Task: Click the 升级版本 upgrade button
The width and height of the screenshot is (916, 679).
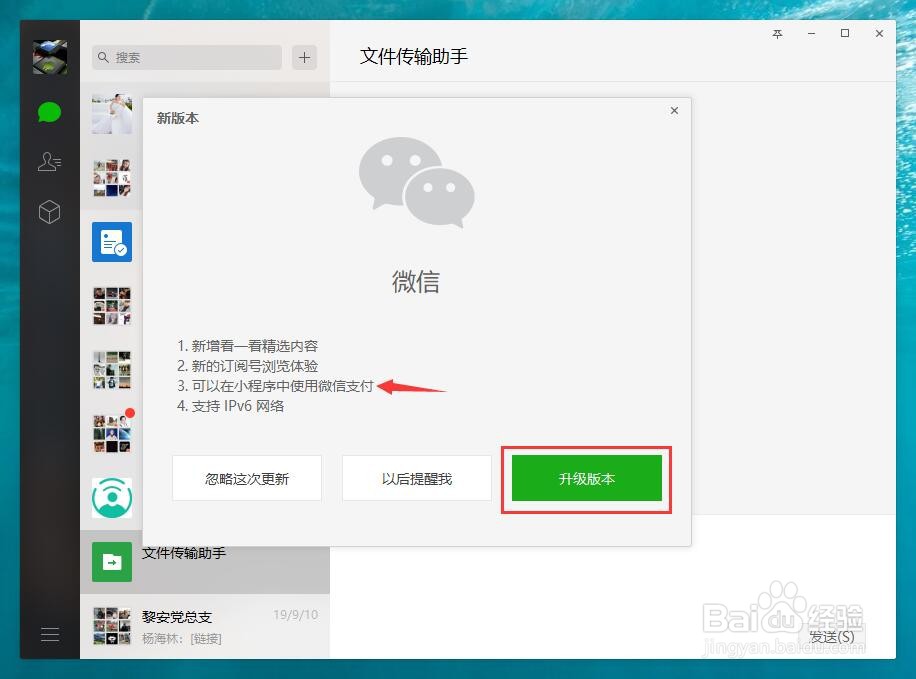Action: [586, 478]
